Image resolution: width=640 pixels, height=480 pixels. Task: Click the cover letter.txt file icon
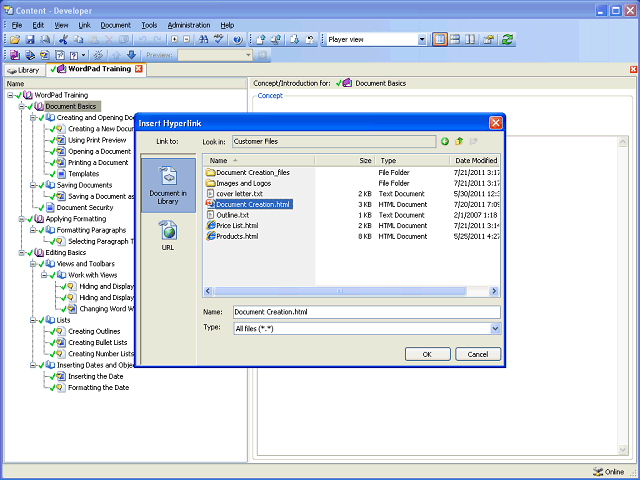(x=210, y=194)
